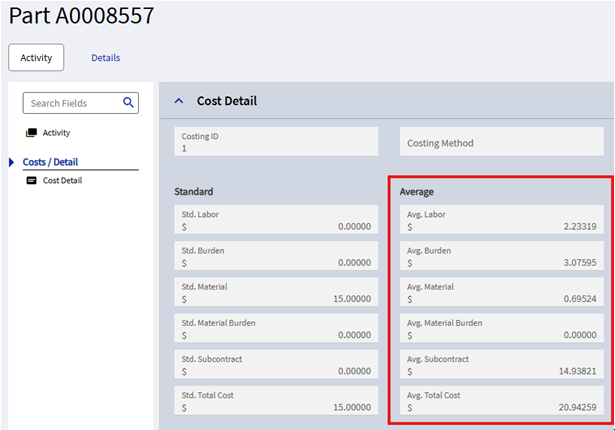Click the Activity tree icon

[x=31, y=133]
